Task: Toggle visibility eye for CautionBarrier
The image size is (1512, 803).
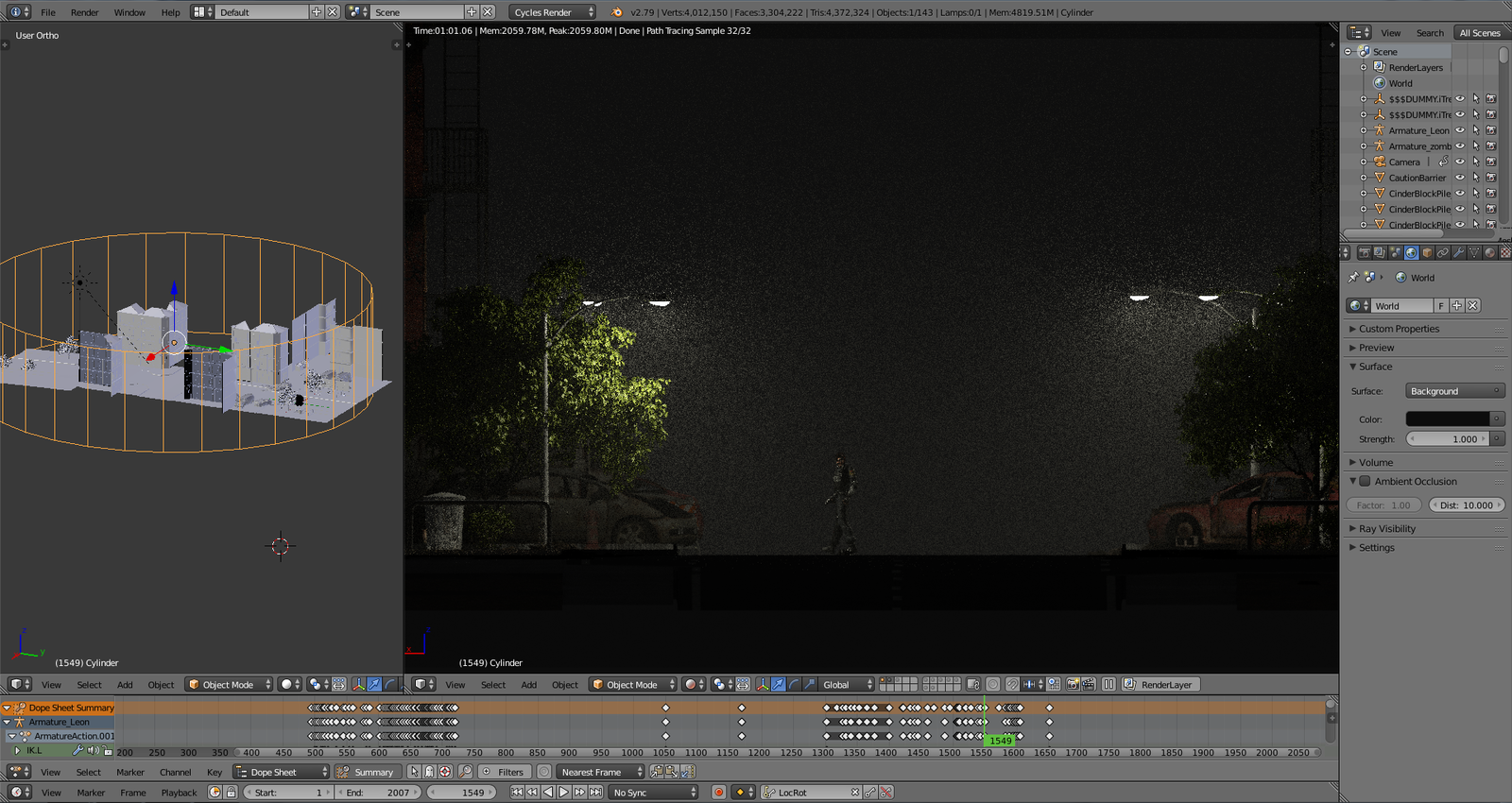Action: point(1460,178)
